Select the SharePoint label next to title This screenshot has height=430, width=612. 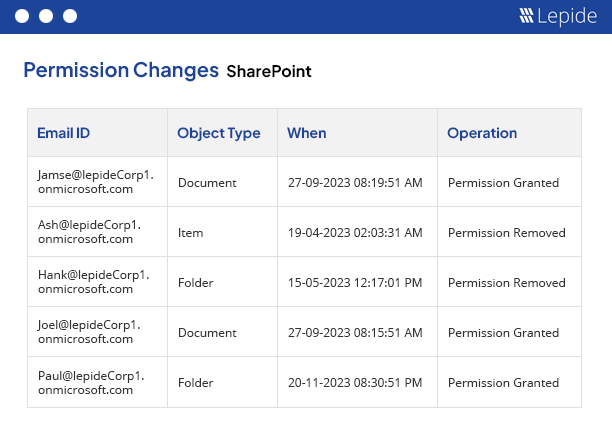(x=268, y=72)
